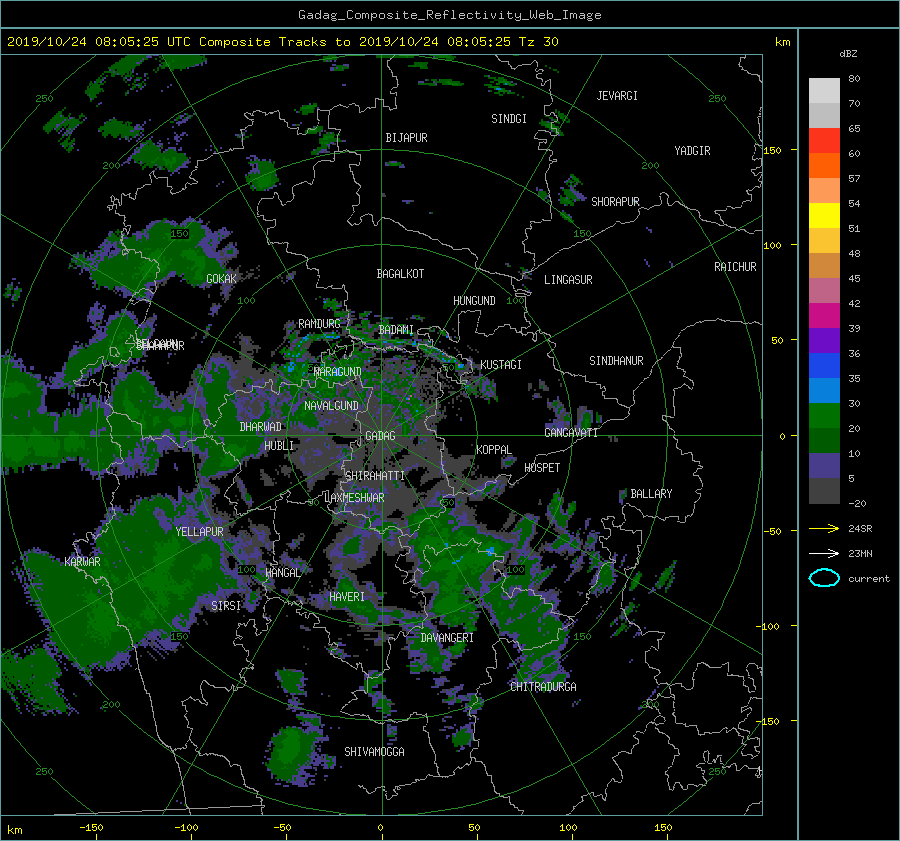Click the -20 value on dBZ scale
The image size is (900, 841).
coord(857,503)
